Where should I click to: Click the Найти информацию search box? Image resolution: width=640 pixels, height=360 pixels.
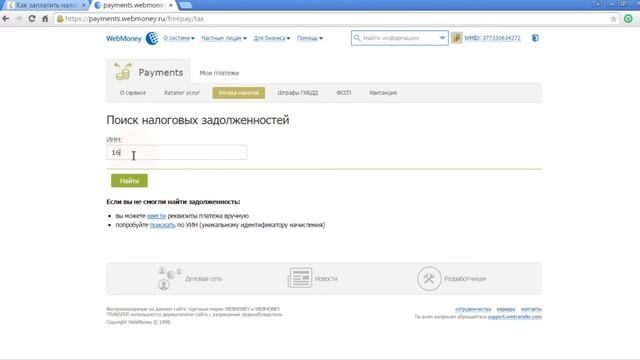pos(399,38)
